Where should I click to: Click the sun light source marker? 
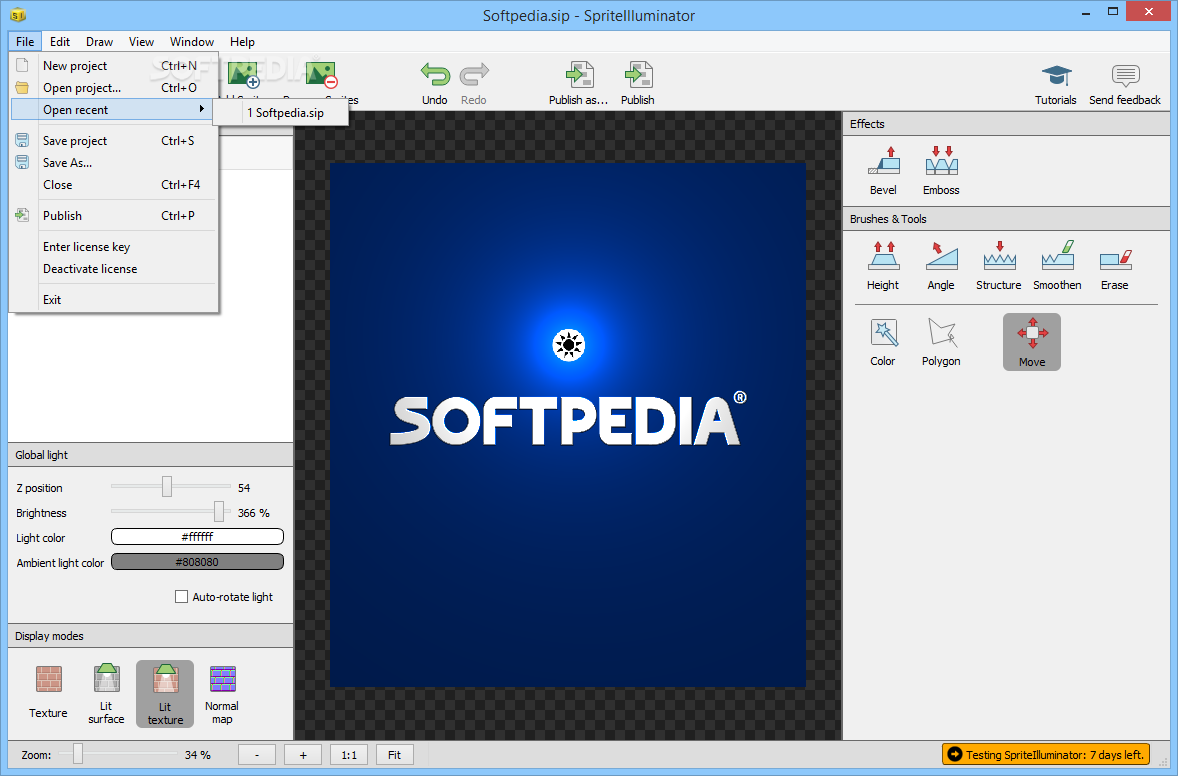tap(569, 345)
